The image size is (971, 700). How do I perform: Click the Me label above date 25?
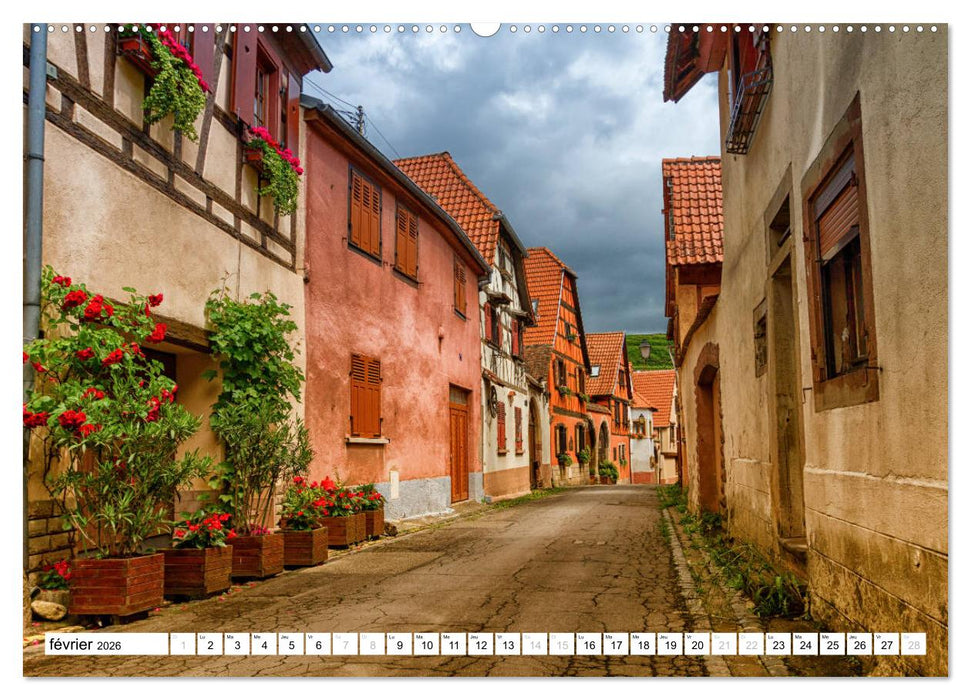[826, 637]
